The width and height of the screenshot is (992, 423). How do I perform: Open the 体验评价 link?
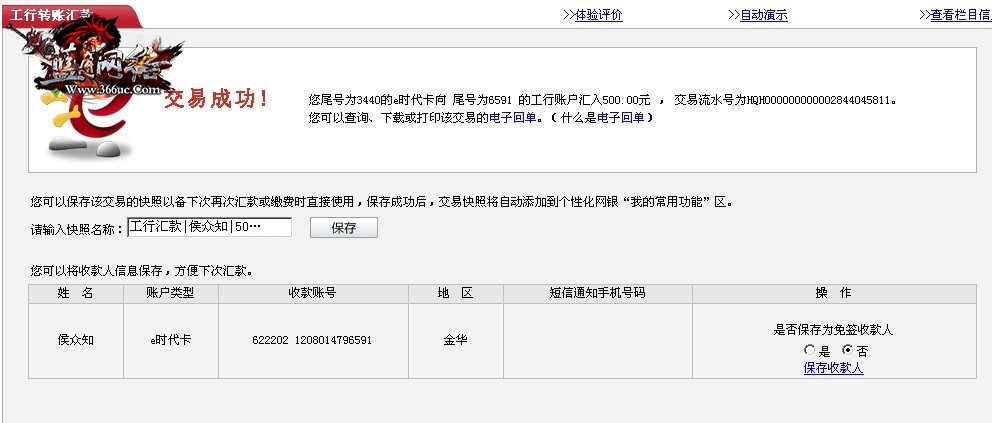(598, 15)
